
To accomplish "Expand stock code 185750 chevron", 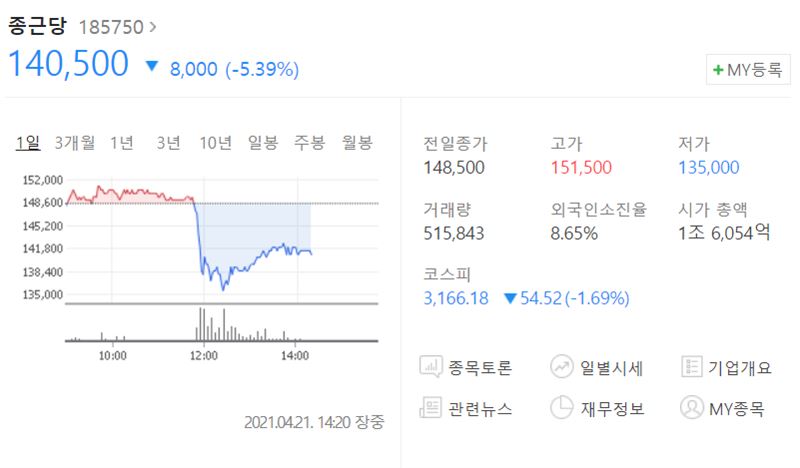I will (153, 27).
